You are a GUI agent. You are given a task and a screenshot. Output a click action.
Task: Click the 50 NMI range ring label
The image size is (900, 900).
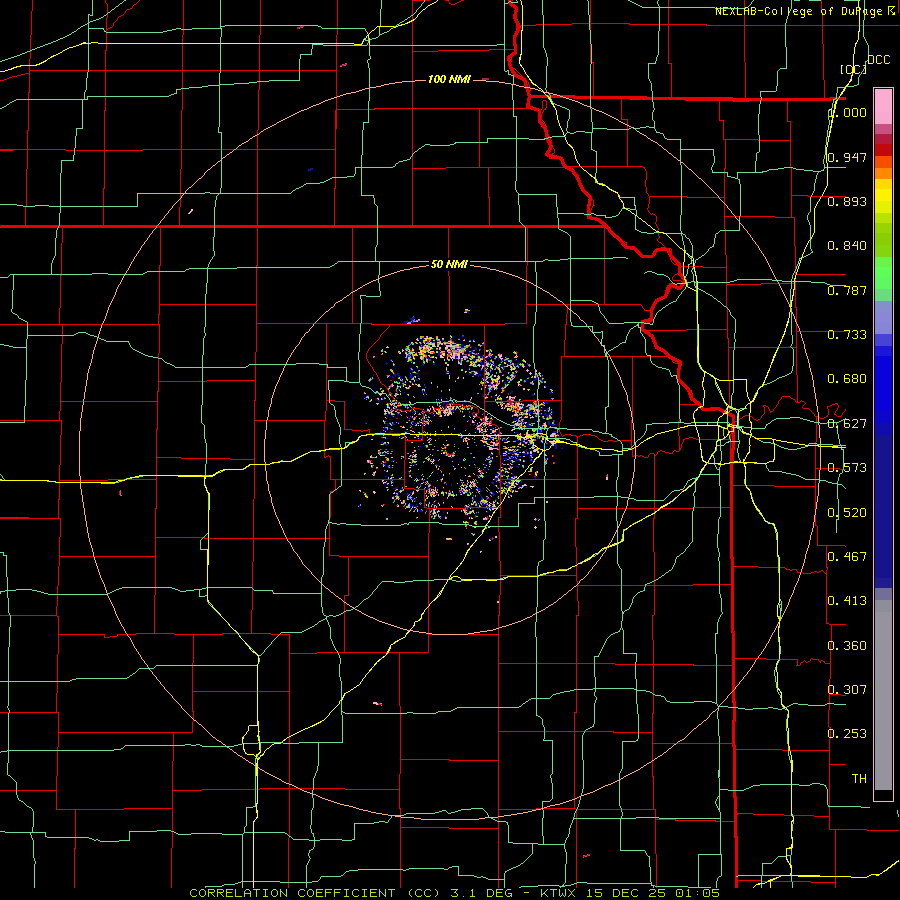449,264
